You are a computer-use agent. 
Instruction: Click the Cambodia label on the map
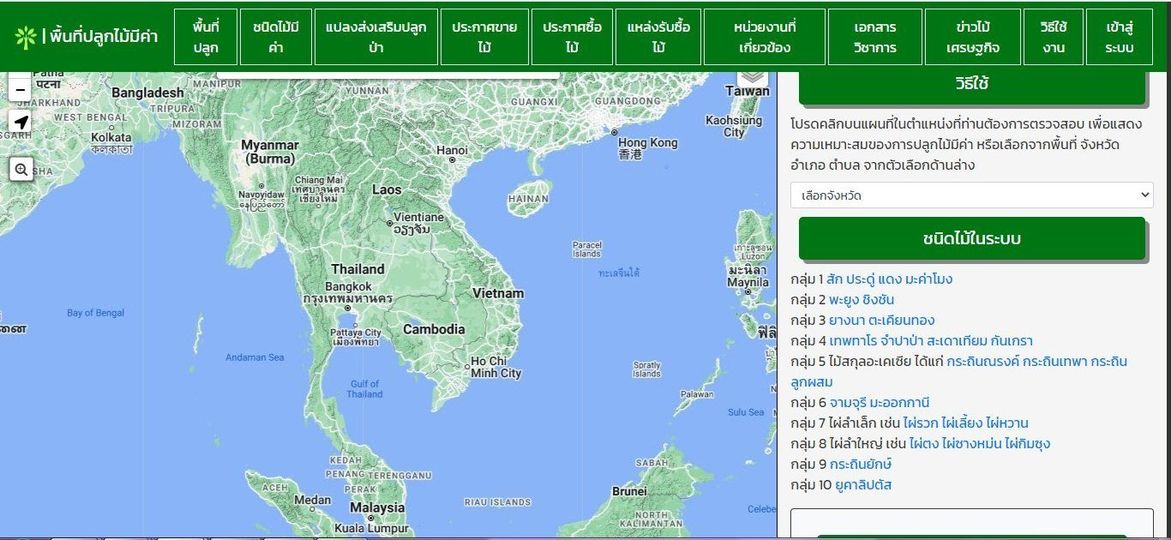(434, 329)
